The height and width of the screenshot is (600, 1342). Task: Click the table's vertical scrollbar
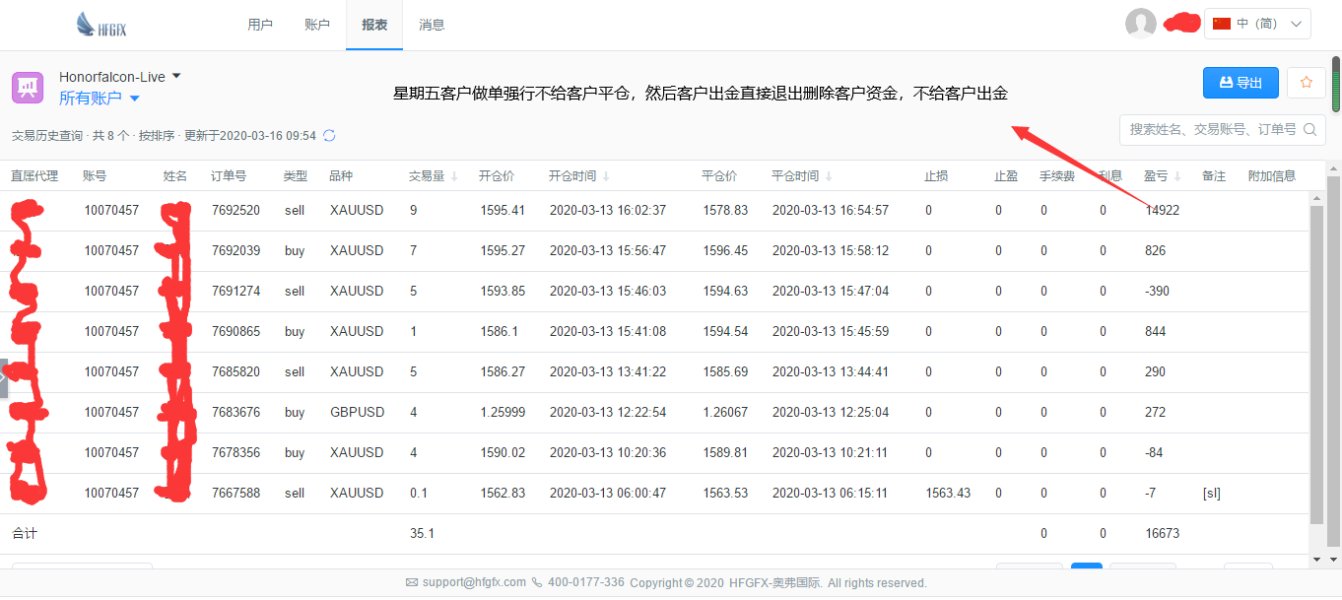[x=1333, y=350]
